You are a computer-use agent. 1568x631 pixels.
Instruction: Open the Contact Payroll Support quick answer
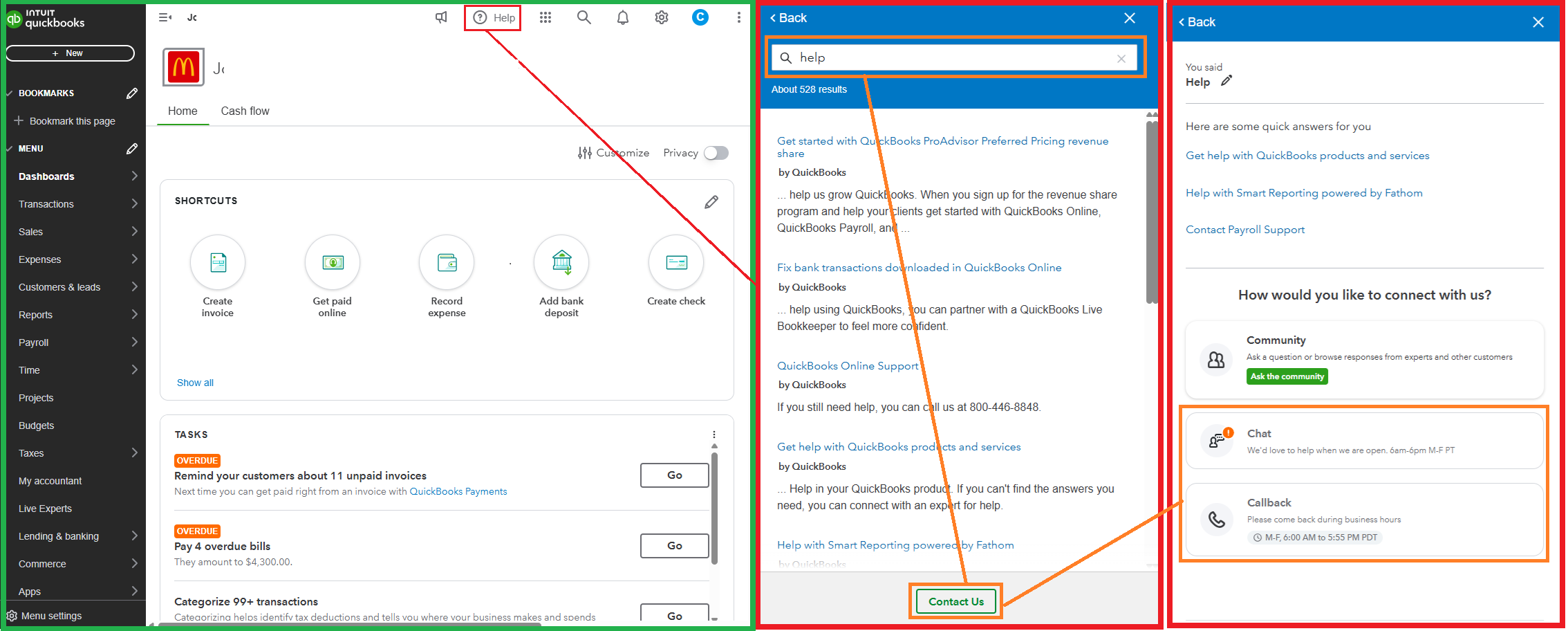point(1245,230)
